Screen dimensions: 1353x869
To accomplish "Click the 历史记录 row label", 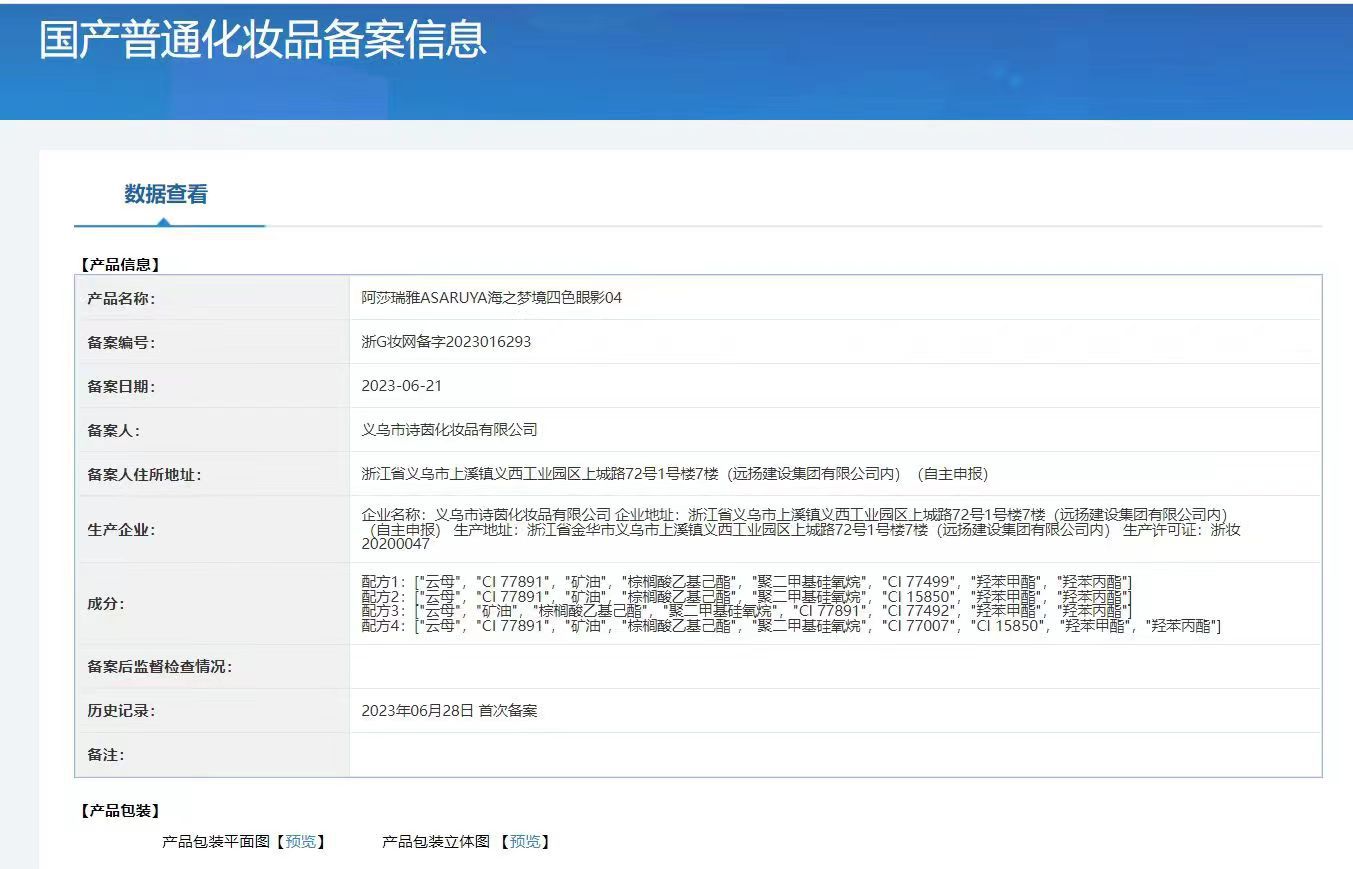I will click(x=121, y=711).
